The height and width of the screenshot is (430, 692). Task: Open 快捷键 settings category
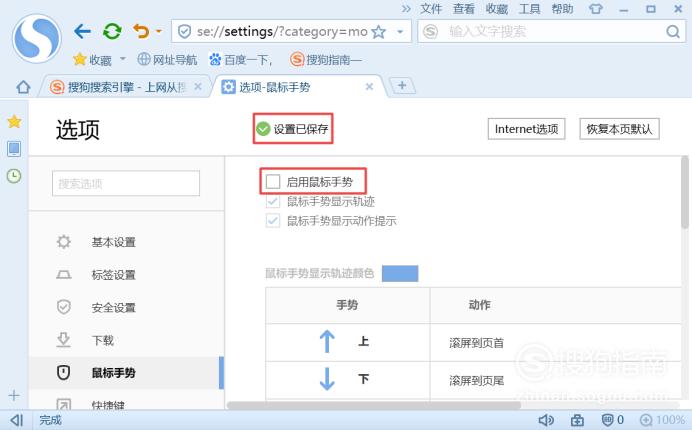coord(108,404)
